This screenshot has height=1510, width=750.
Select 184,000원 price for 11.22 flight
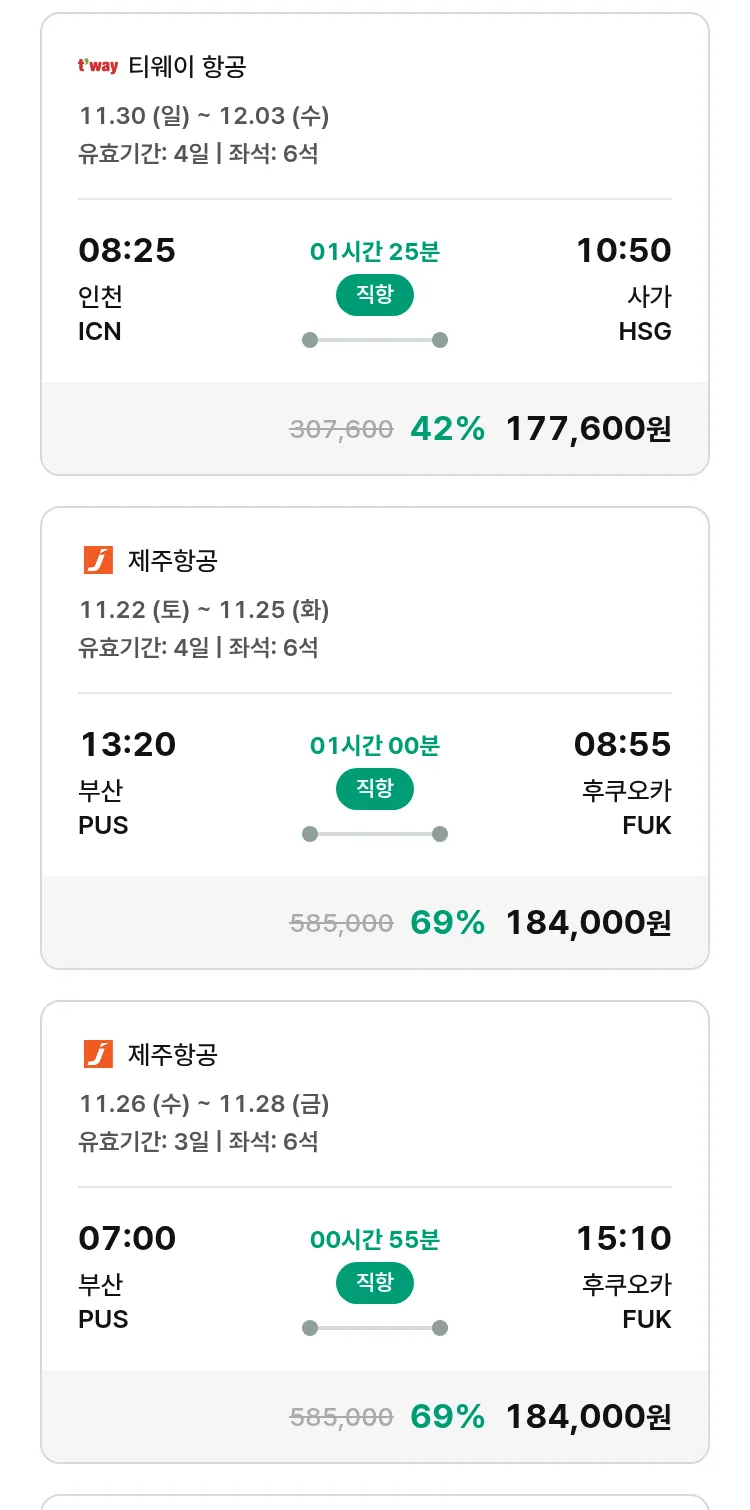coord(588,922)
